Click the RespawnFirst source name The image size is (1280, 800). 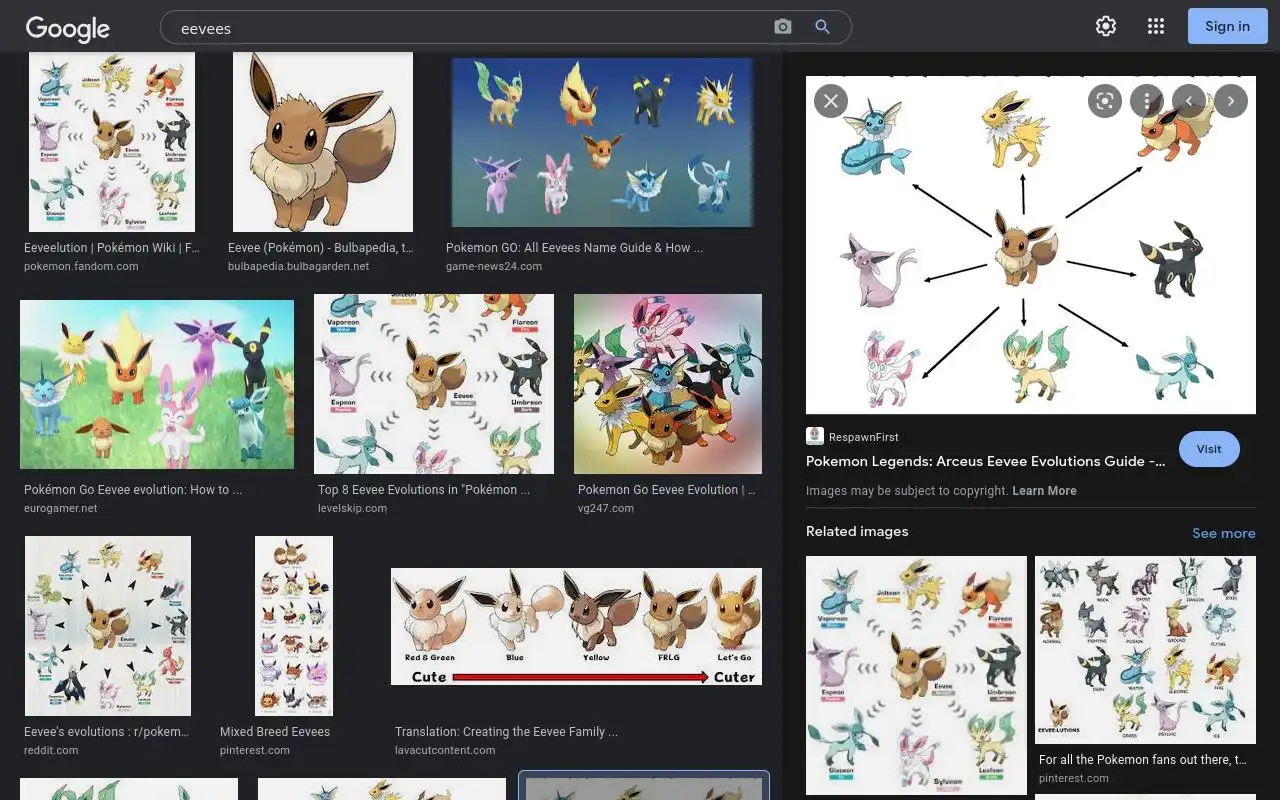click(x=864, y=437)
